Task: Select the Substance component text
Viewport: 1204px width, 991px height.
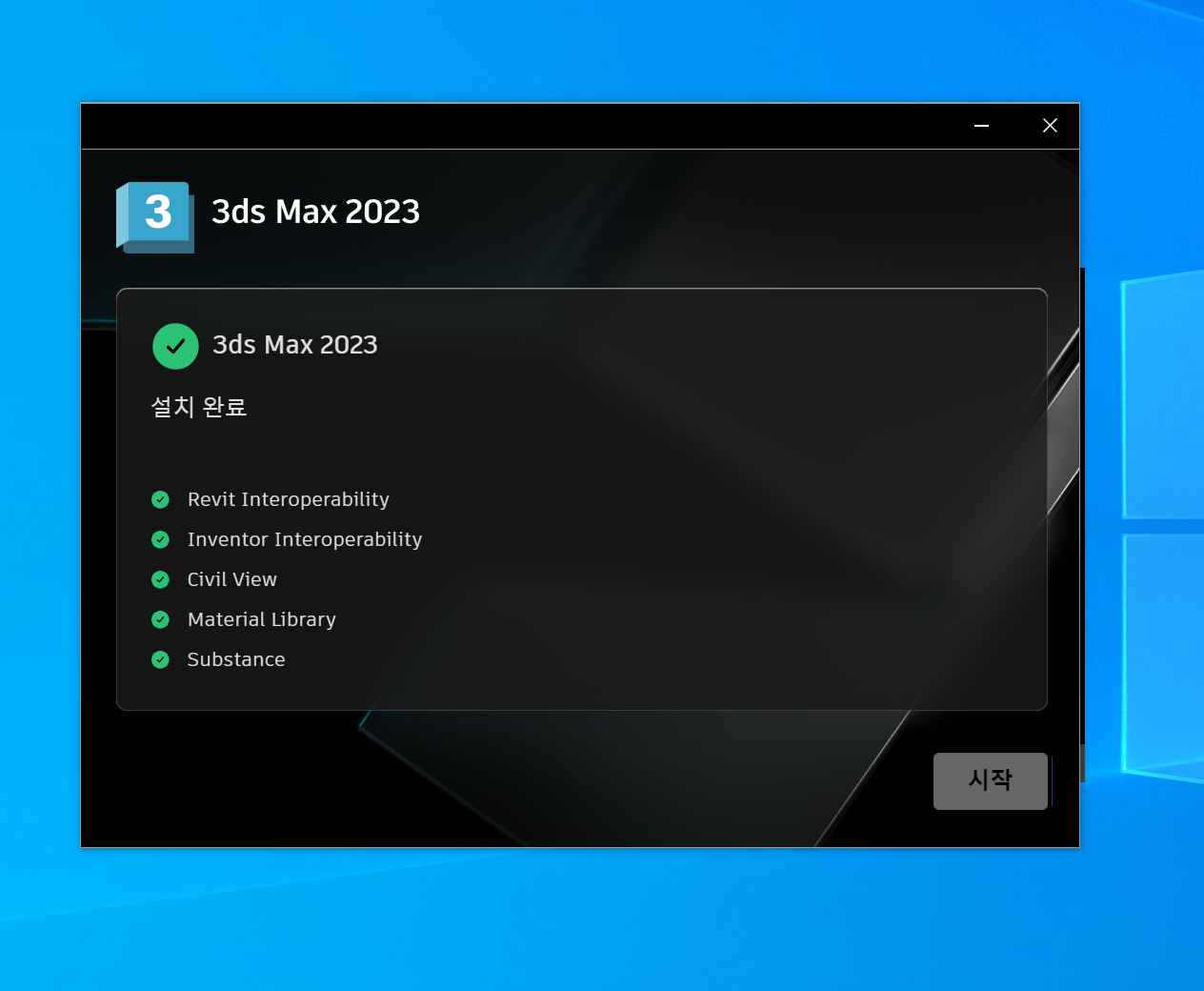Action: click(236, 659)
